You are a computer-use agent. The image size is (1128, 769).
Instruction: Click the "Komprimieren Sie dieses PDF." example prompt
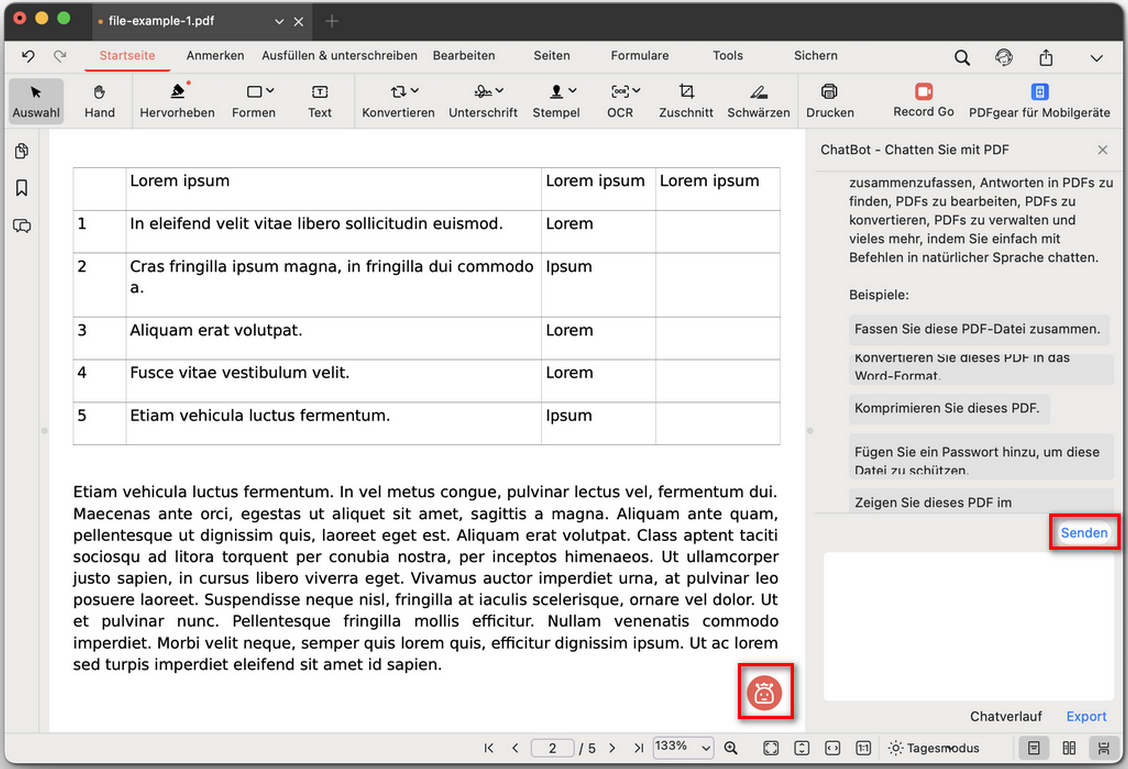[x=946, y=408]
